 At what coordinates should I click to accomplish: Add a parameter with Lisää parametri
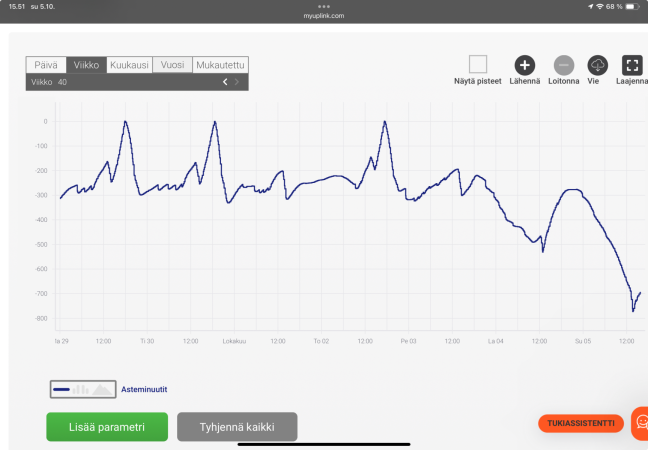(x=107, y=427)
